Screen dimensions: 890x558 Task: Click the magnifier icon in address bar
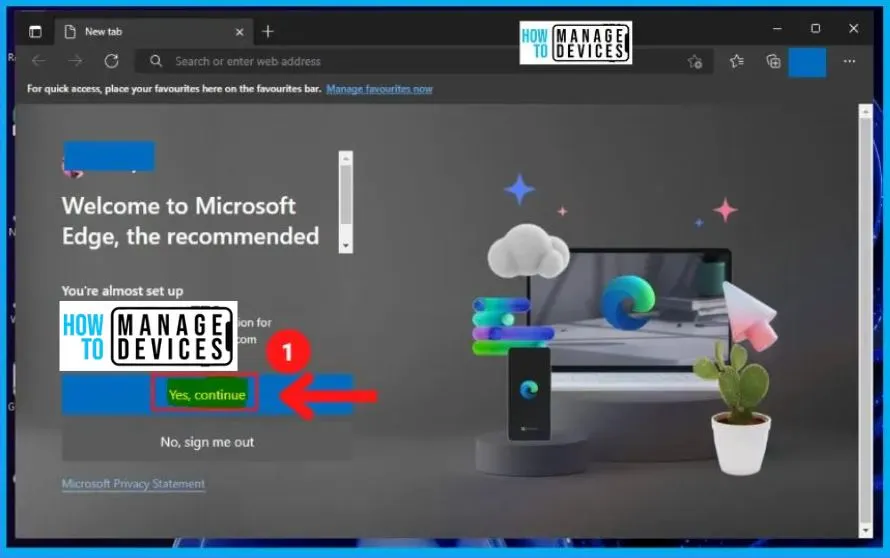[156, 61]
